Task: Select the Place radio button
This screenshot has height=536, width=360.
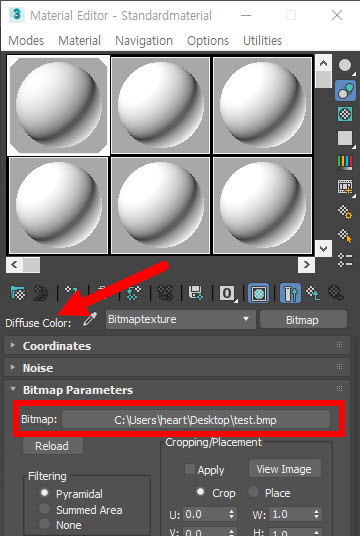Action: coord(253,492)
